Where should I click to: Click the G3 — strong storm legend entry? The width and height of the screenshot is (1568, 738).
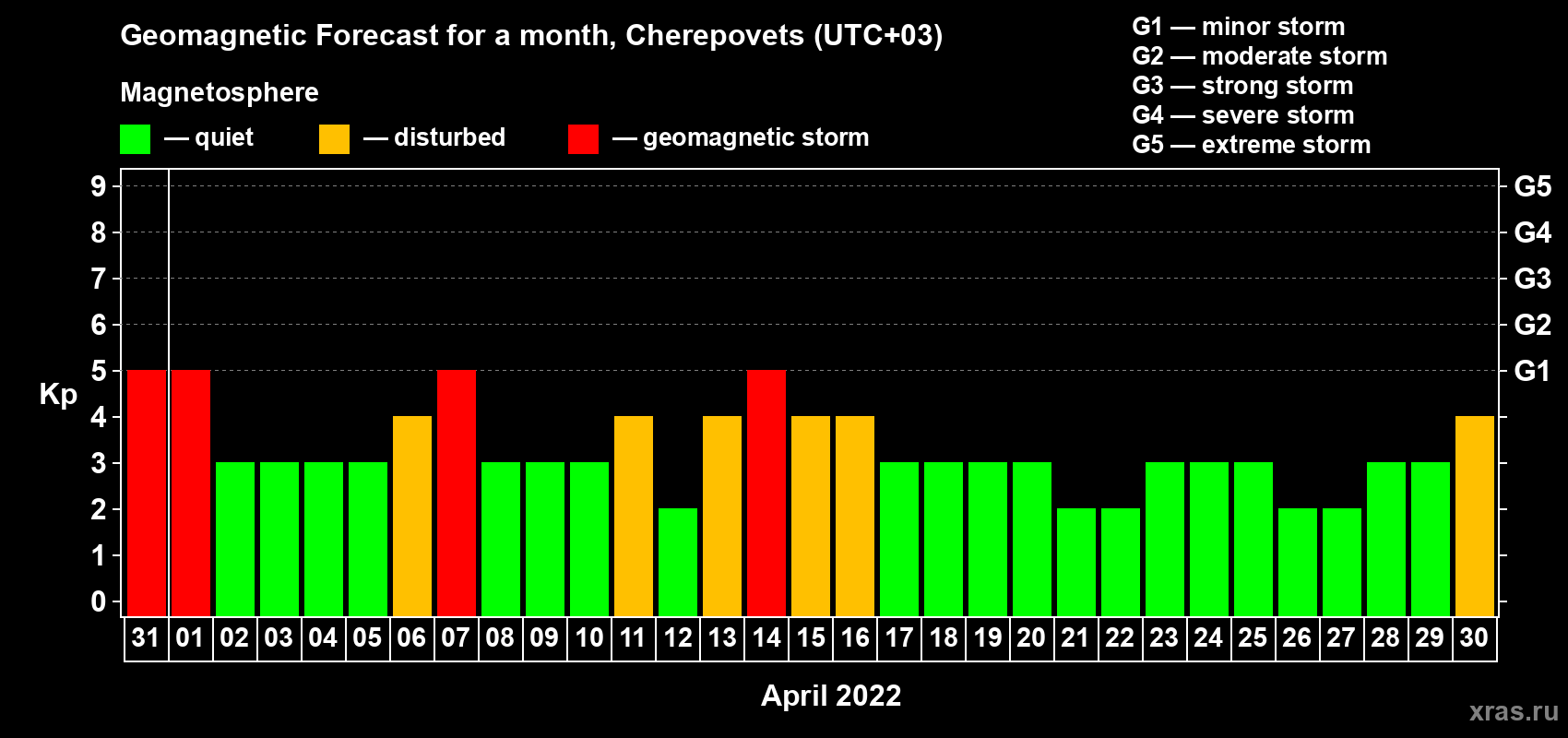(x=1242, y=86)
